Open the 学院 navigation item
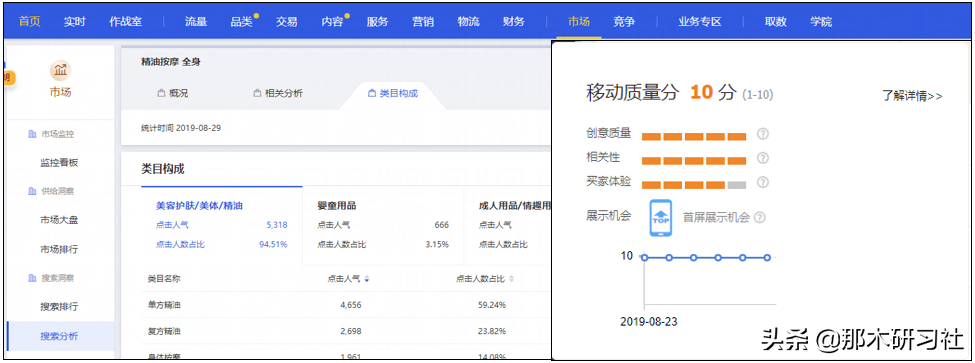975x363 pixels. pos(821,22)
